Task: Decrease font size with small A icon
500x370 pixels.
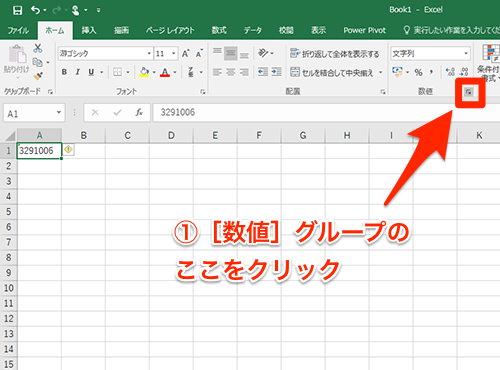Action: click(199, 53)
